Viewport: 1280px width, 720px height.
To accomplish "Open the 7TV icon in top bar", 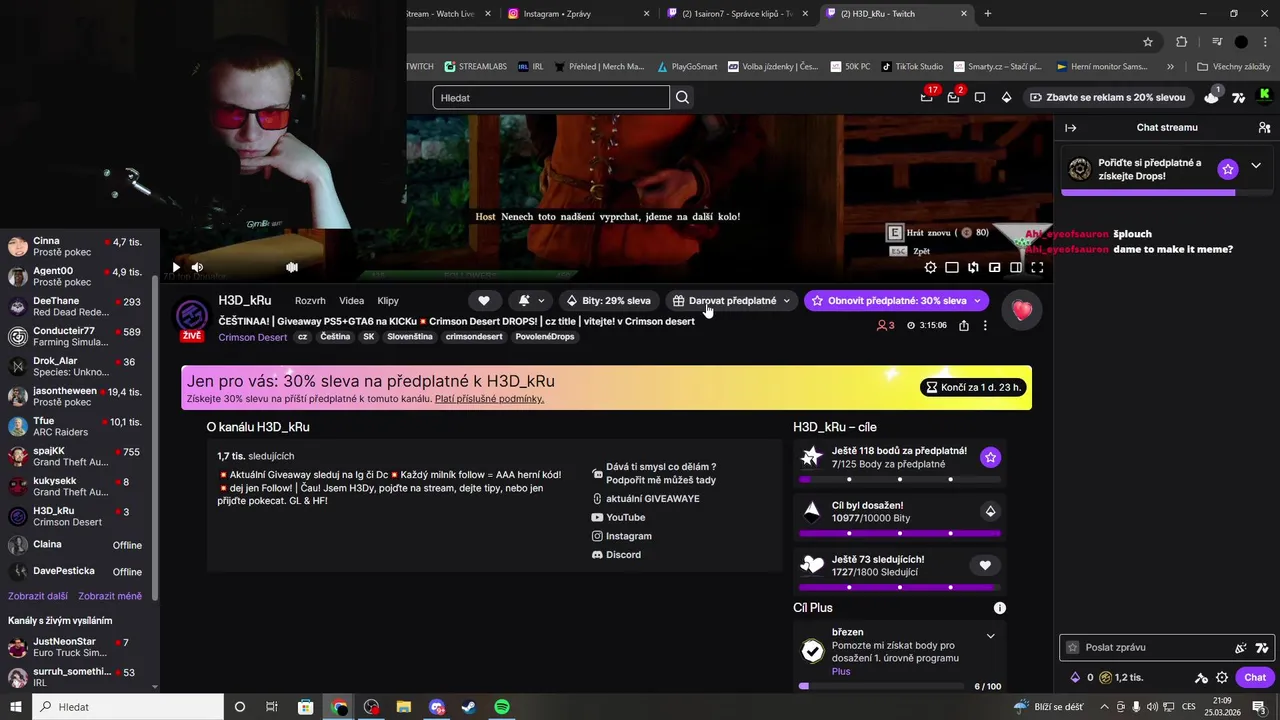I will (x=1238, y=97).
